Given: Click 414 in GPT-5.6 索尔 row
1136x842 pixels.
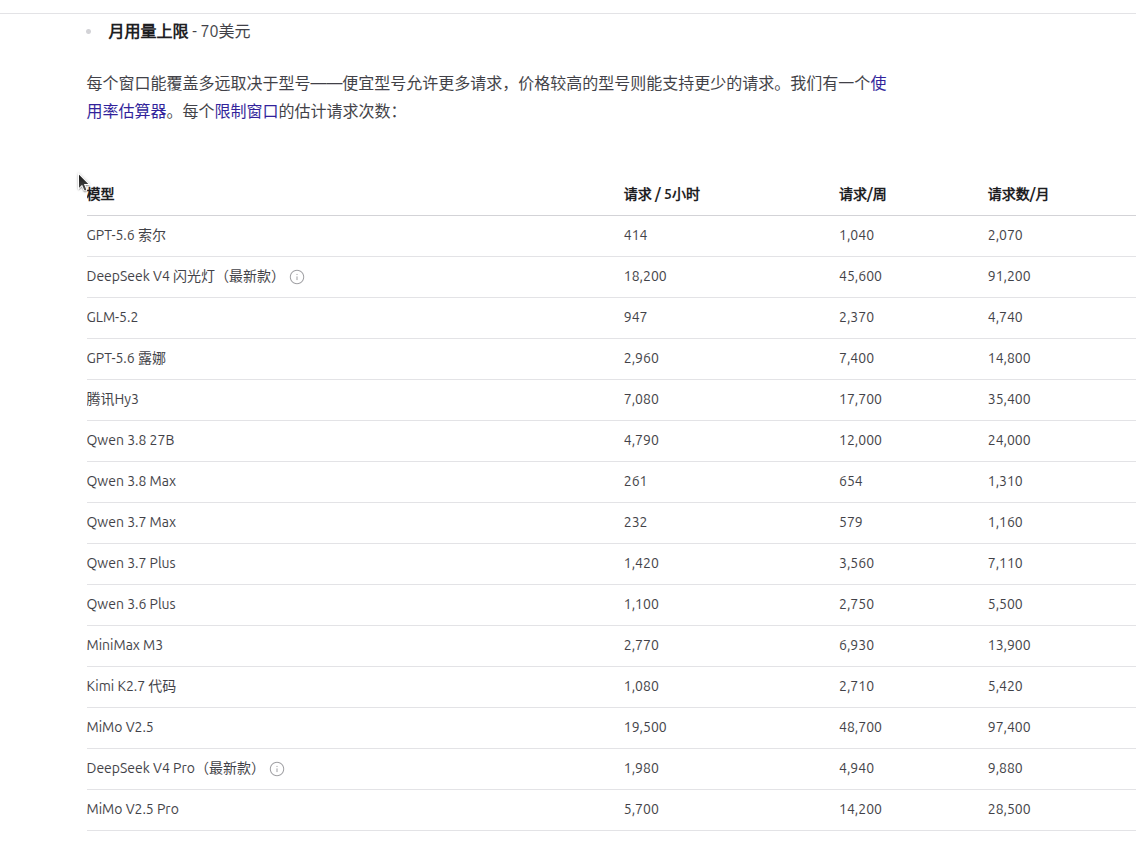Looking at the screenshot, I should (635, 235).
